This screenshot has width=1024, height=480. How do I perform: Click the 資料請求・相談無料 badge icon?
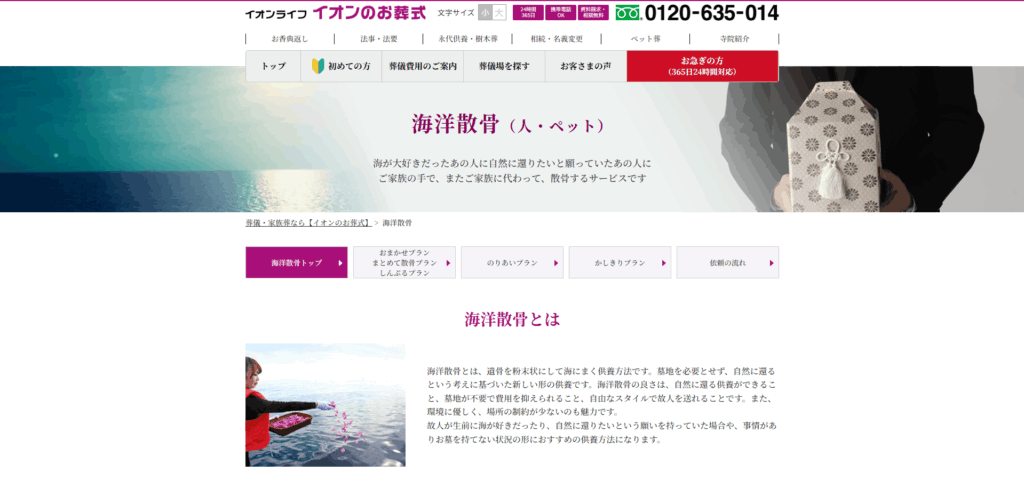pyautogui.click(x=593, y=13)
